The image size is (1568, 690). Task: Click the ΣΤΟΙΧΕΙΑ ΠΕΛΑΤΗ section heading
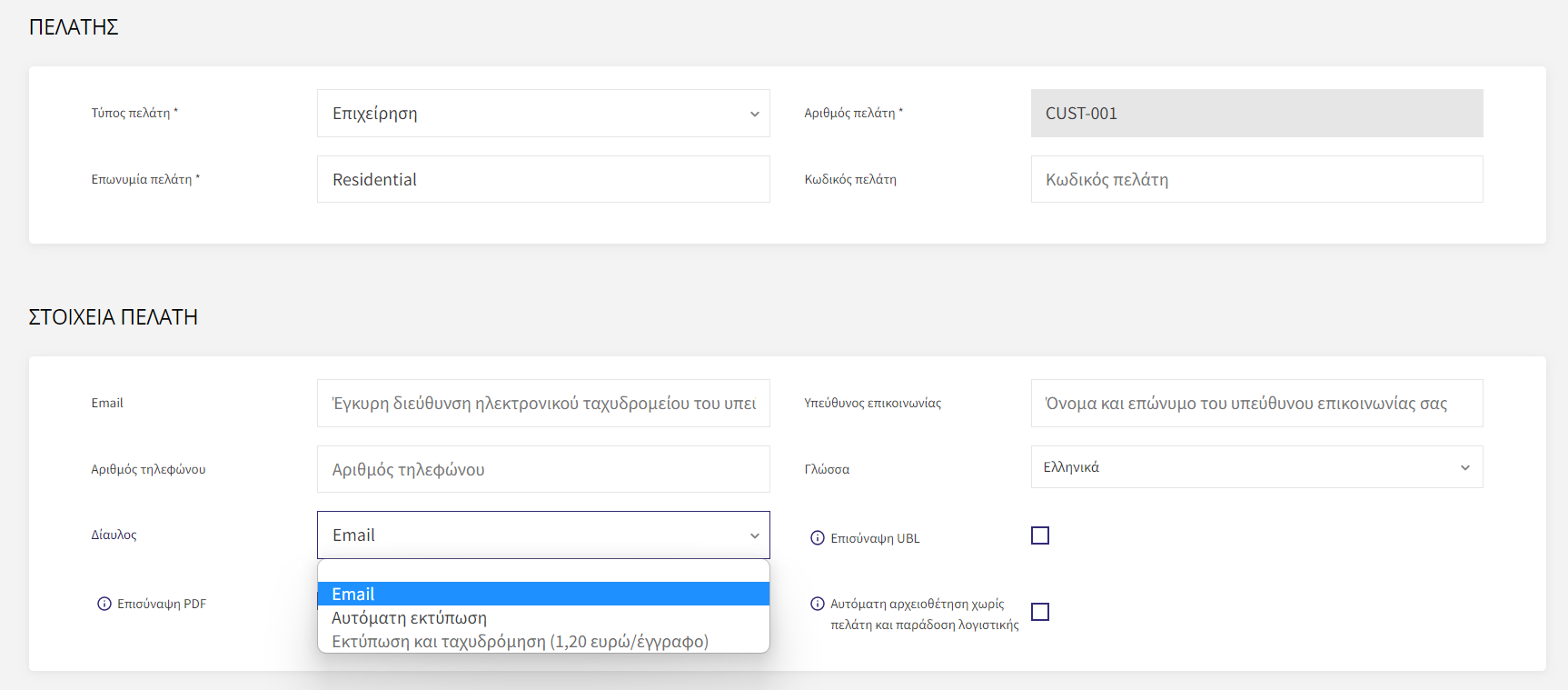[114, 317]
